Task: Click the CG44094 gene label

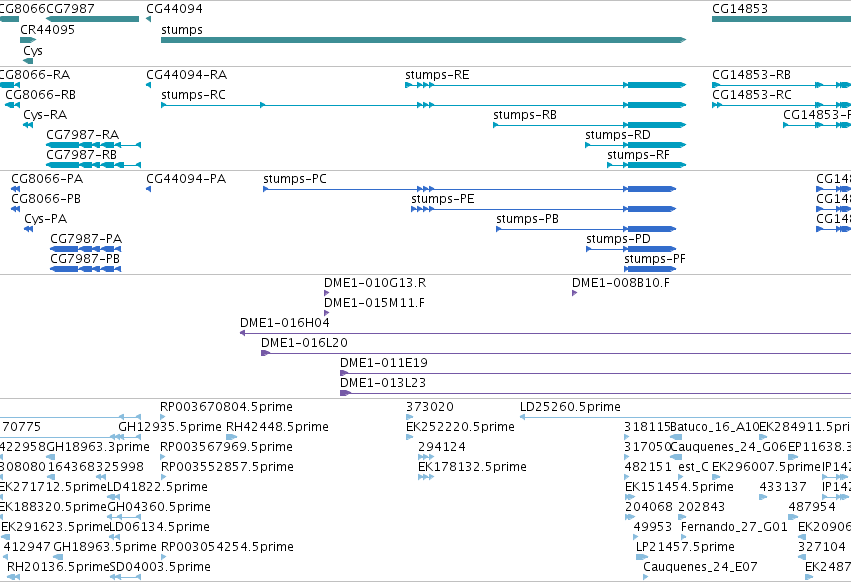Action: point(174,9)
